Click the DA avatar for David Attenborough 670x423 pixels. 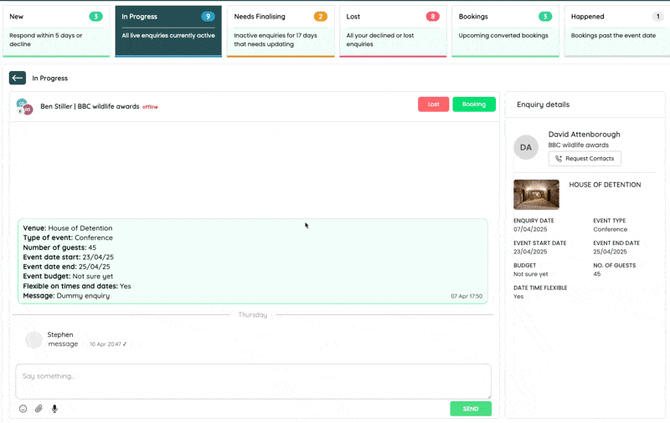pos(526,147)
